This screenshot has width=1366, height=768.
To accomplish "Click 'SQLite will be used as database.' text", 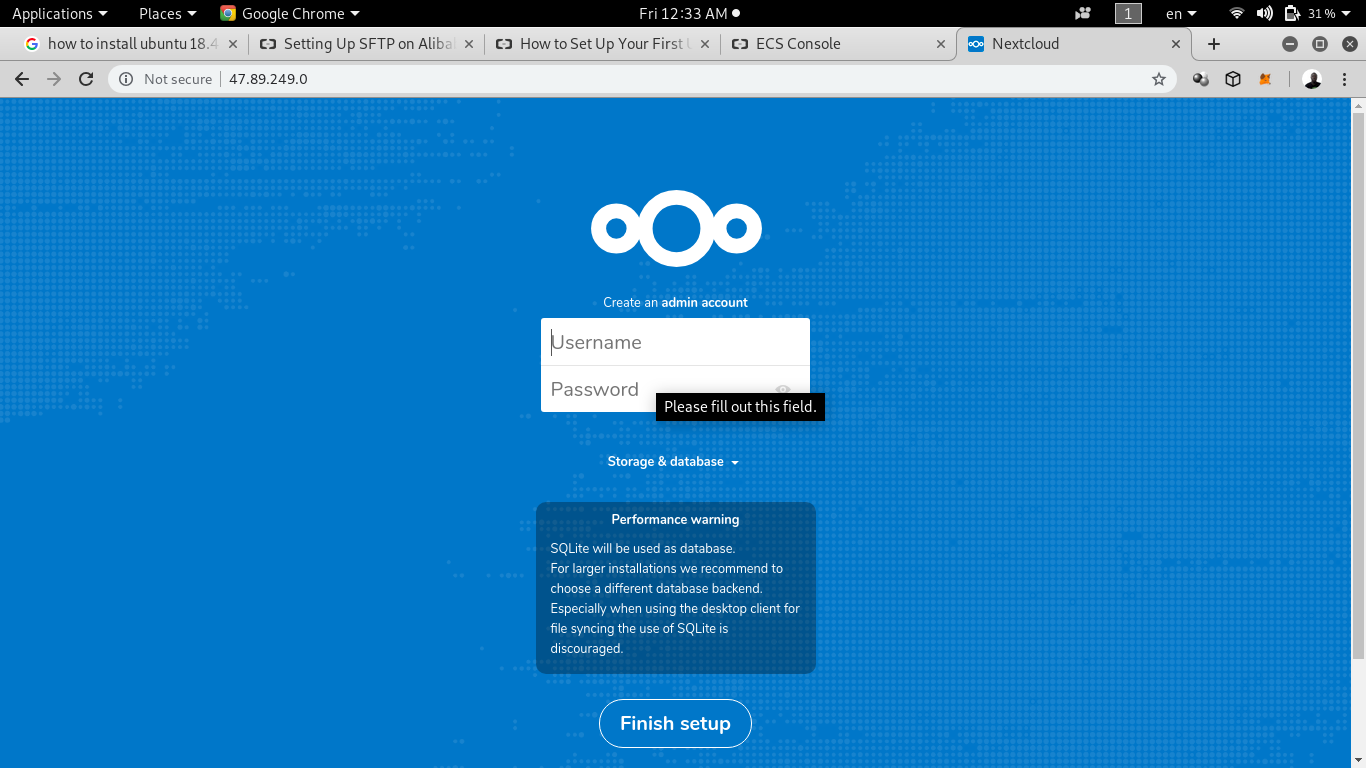I will [x=643, y=548].
